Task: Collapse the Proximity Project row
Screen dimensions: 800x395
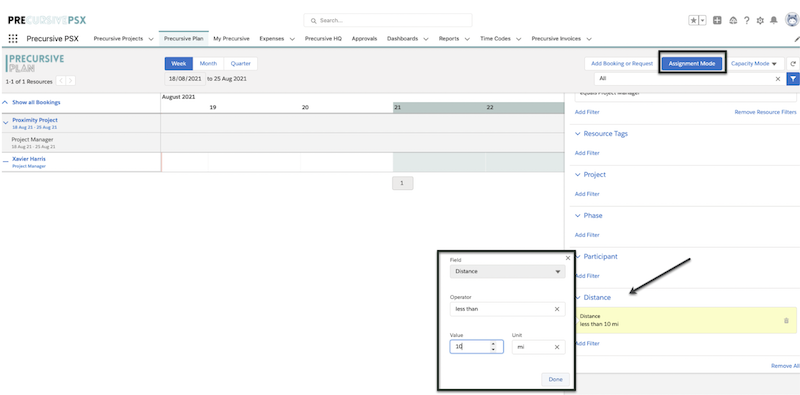Action: point(6,123)
